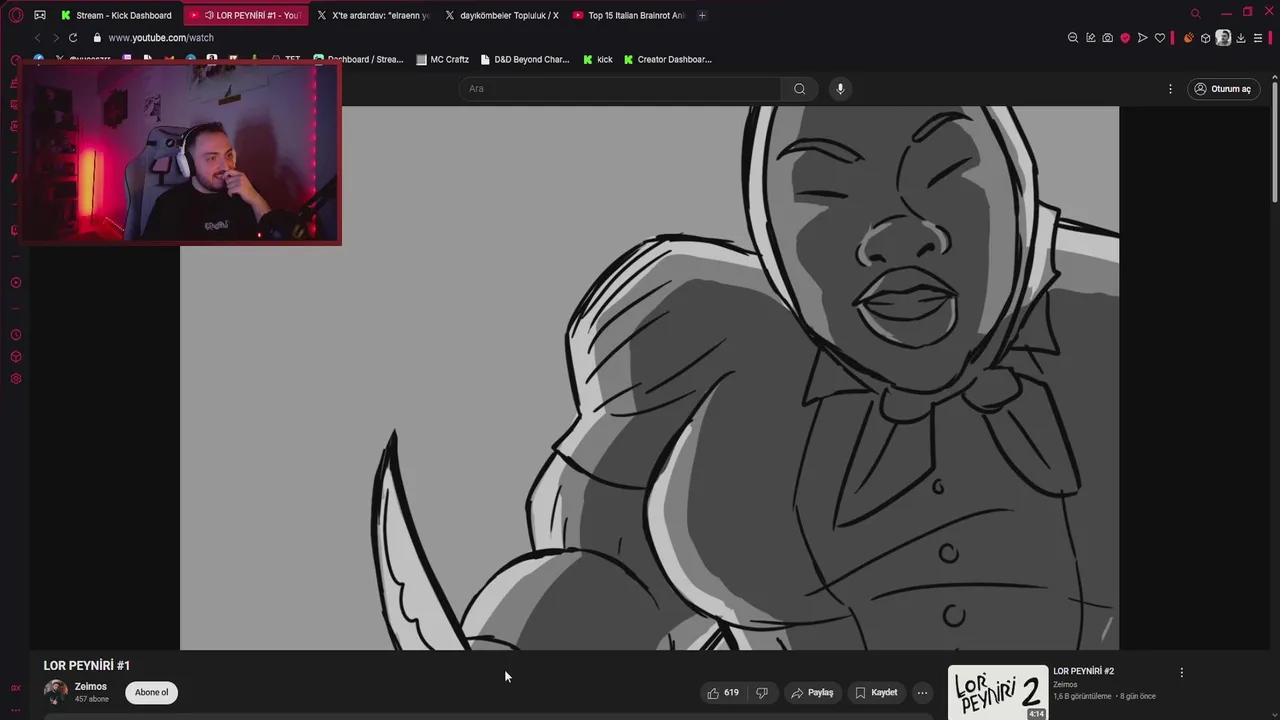Image resolution: width=1280 pixels, height=720 pixels.
Task: Switch to X'te ardardav tab
Action: point(373,15)
